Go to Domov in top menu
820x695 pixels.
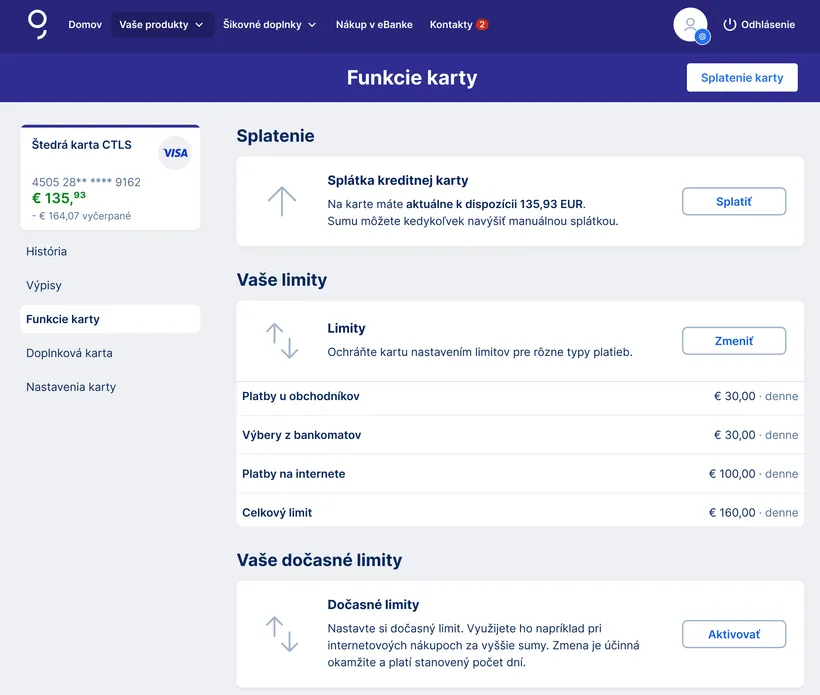pyautogui.click(x=85, y=24)
